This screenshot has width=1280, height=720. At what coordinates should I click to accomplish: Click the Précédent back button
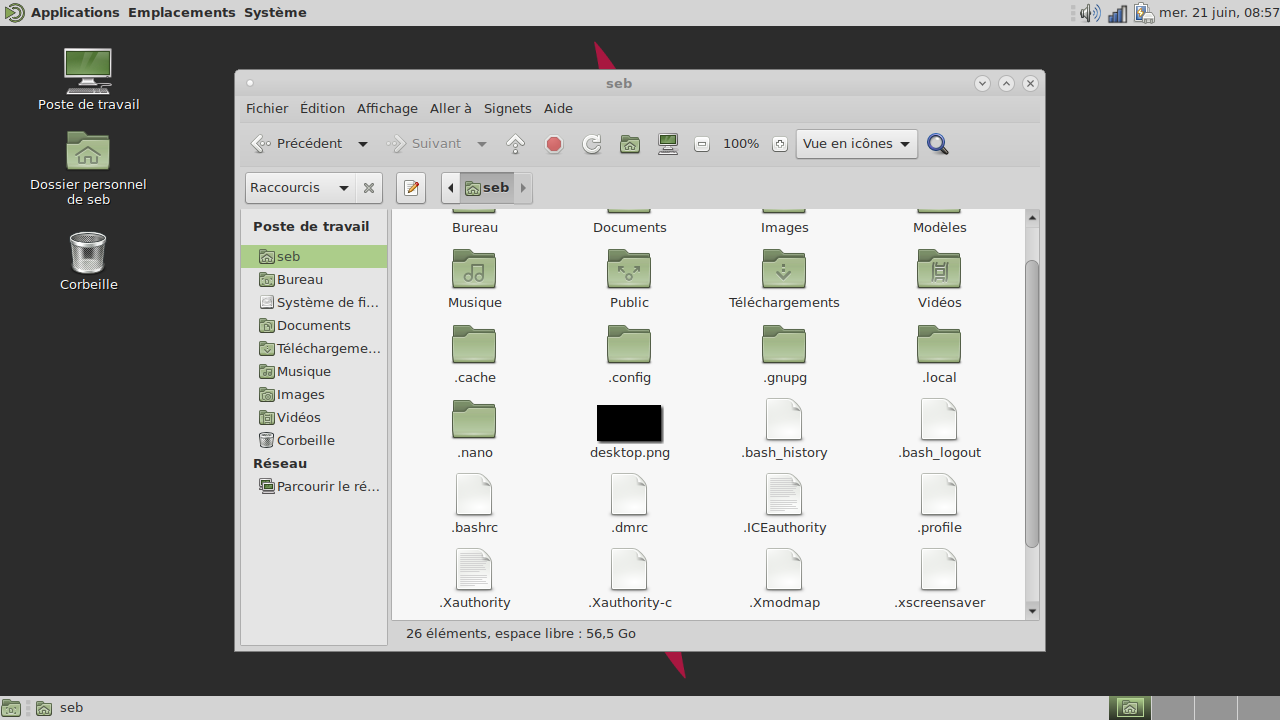298,144
